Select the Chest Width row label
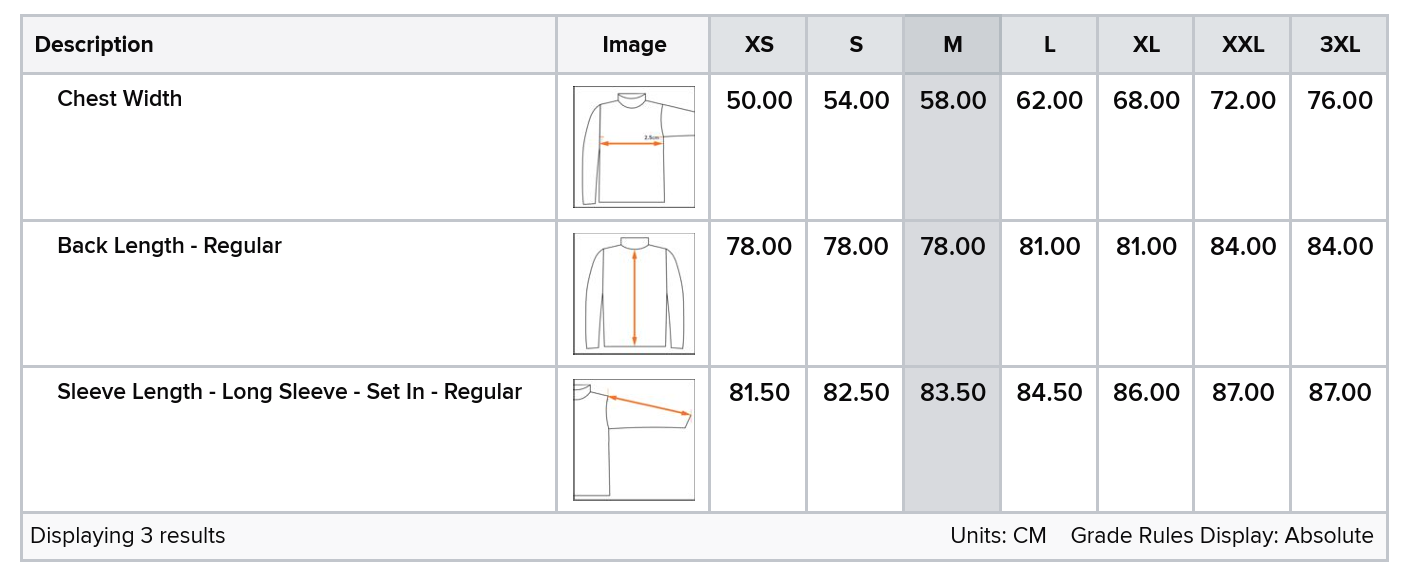This screenshot has height=573, width=1406. click(120, 99)
